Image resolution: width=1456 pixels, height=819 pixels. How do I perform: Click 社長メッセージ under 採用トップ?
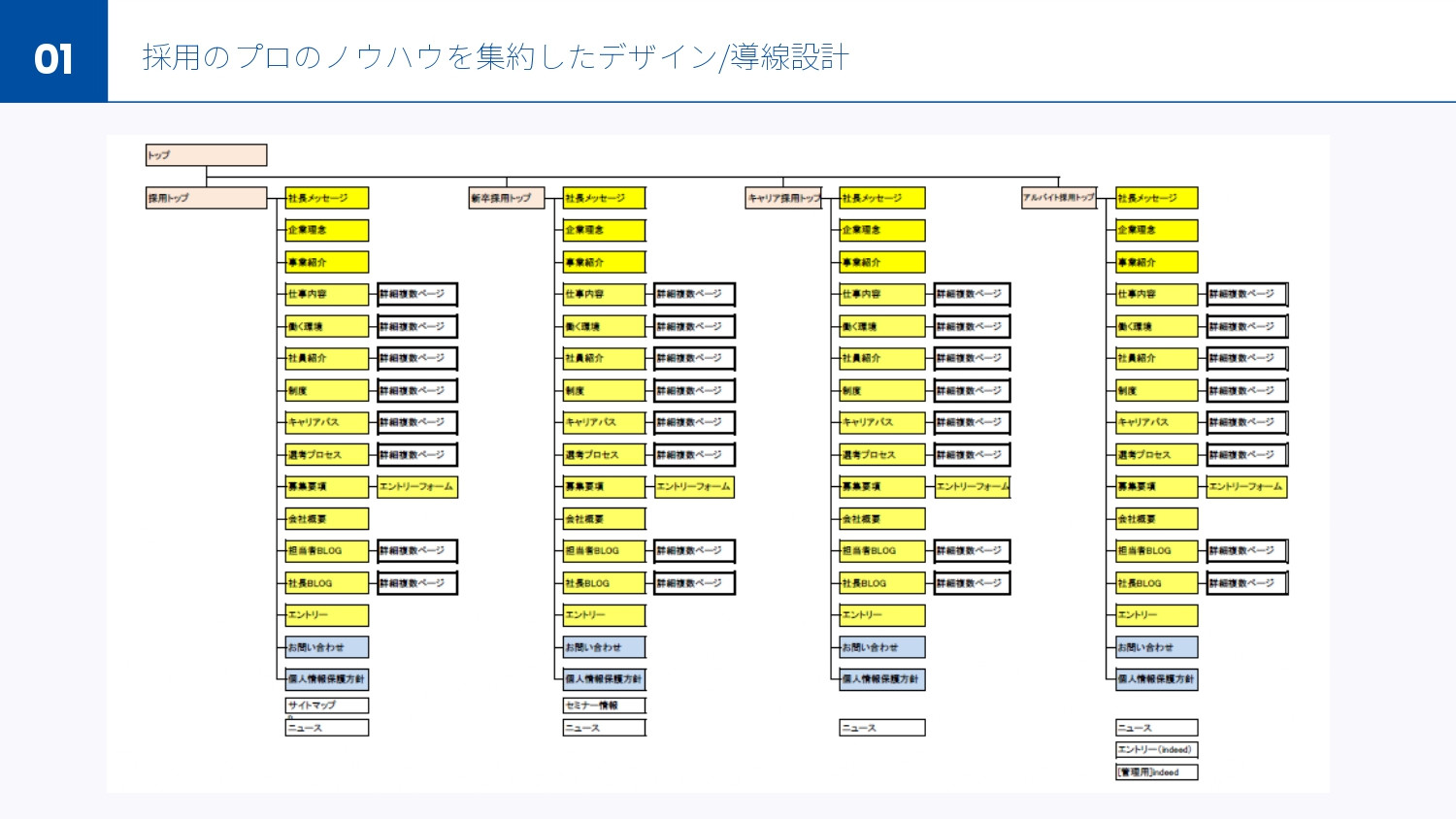coord(325,197)
